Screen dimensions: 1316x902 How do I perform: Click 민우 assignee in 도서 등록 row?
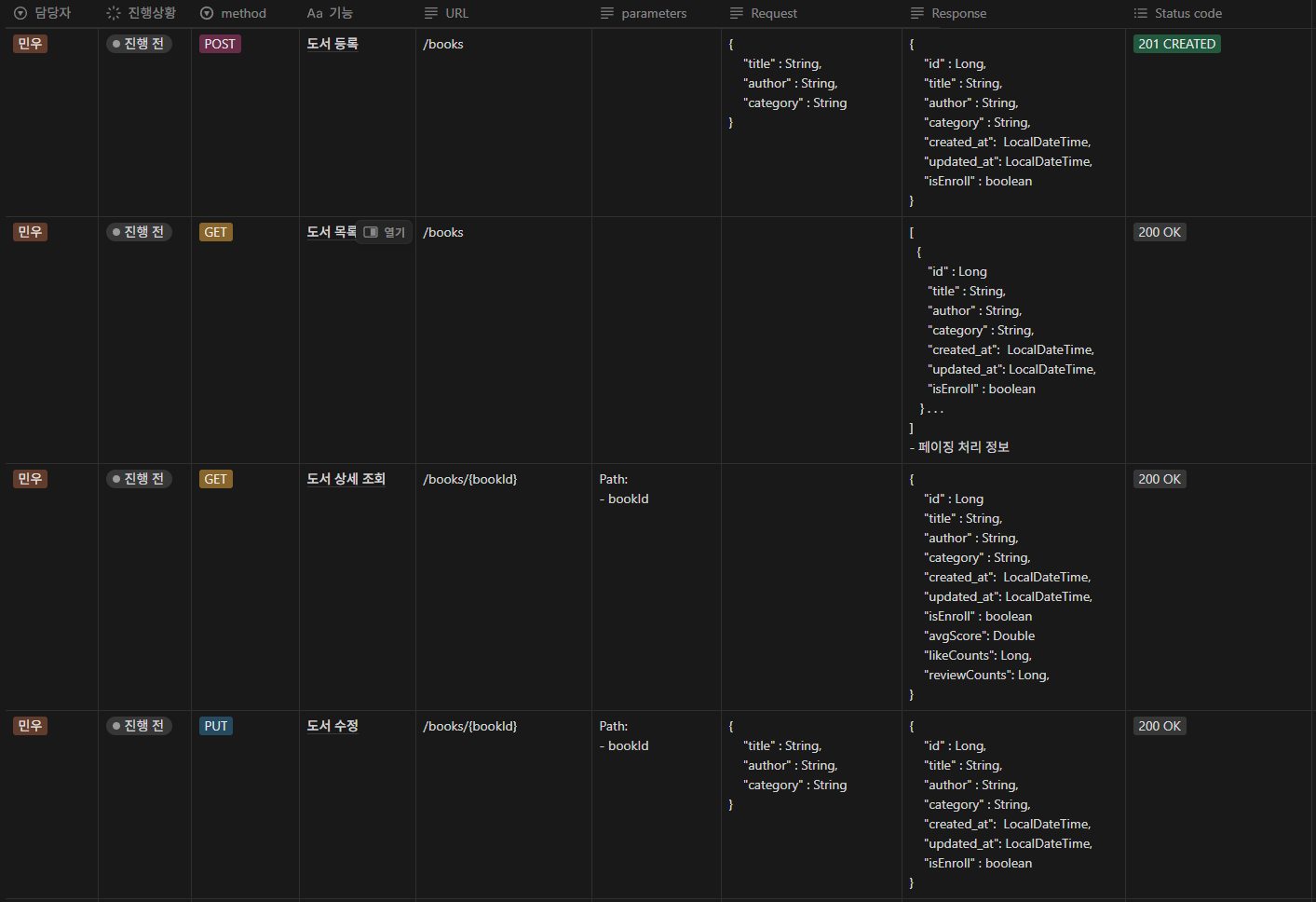pyautogui.click(x=31, y=44)
